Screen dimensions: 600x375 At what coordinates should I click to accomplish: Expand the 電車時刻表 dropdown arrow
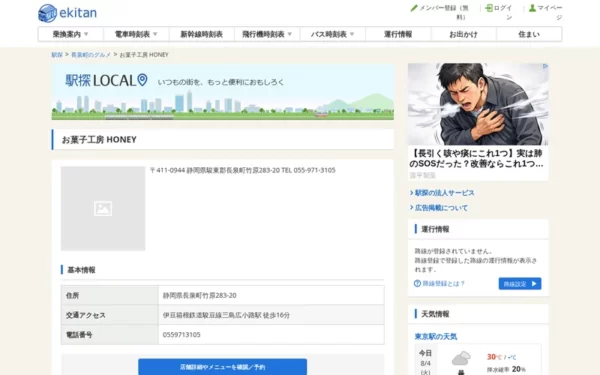[x=155, y=34]
